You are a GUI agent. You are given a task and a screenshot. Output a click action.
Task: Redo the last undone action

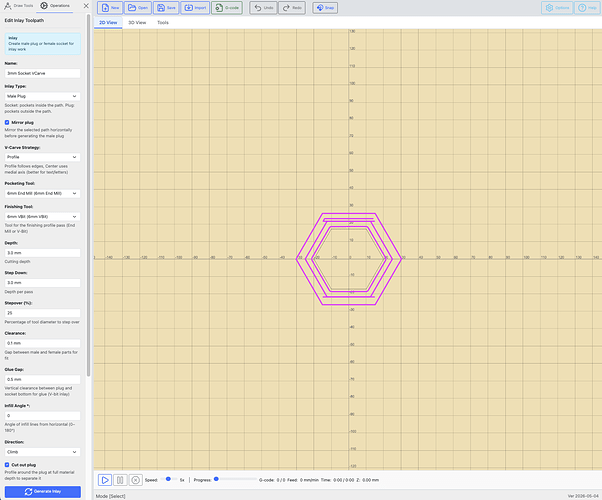coord(292,8)
